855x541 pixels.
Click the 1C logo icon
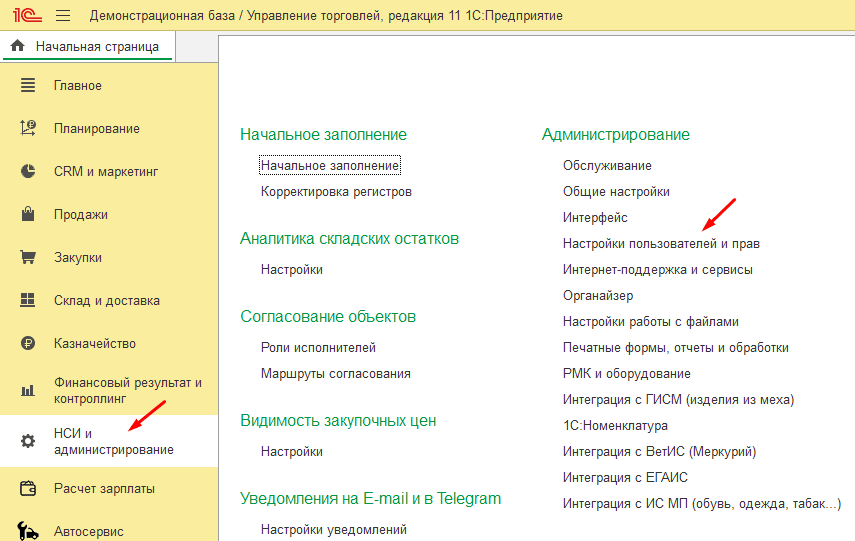pos(27,15)
